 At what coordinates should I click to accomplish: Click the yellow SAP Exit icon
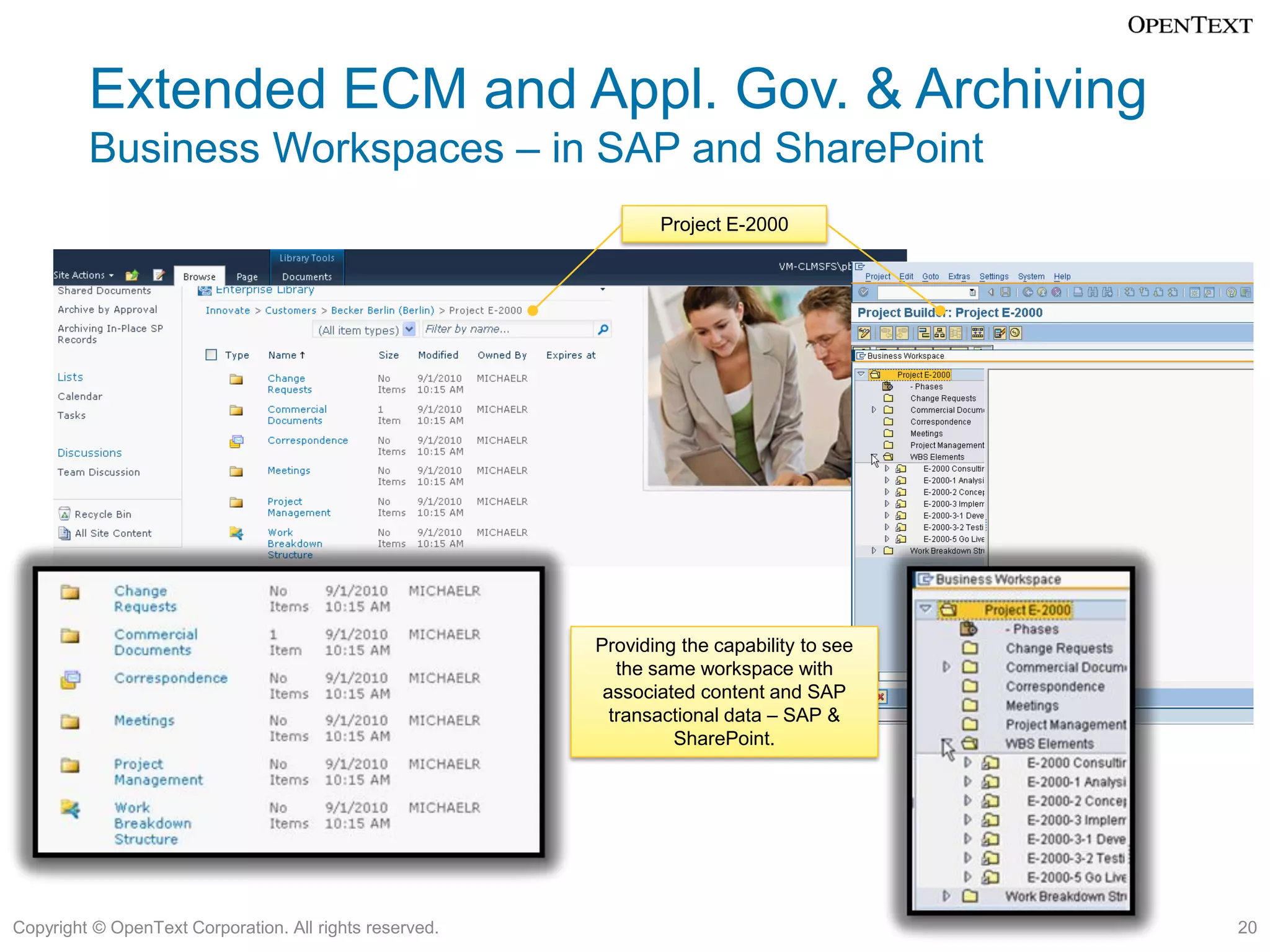coord(1042,293)
